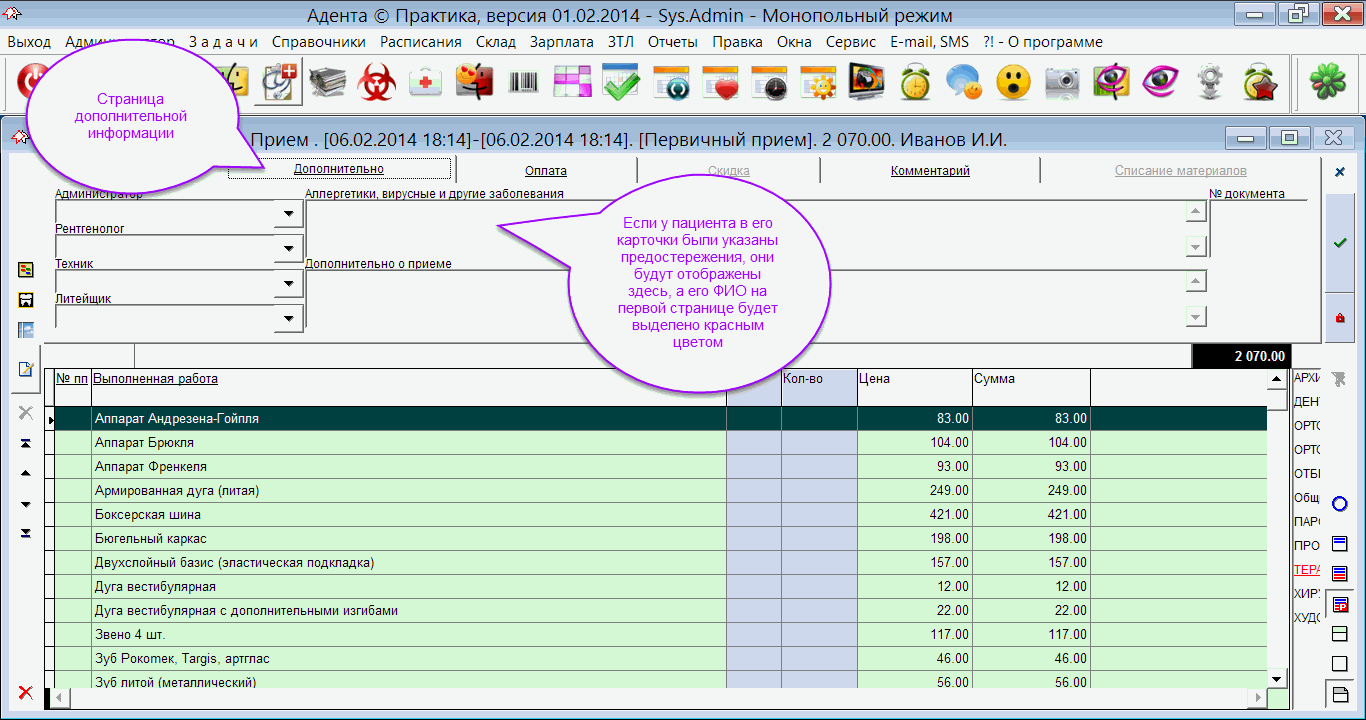Screen dimensions: 1366x720
Task: Click the monitor screen toolbar icon
Action: pyautogui.click(x=866, y=82)
